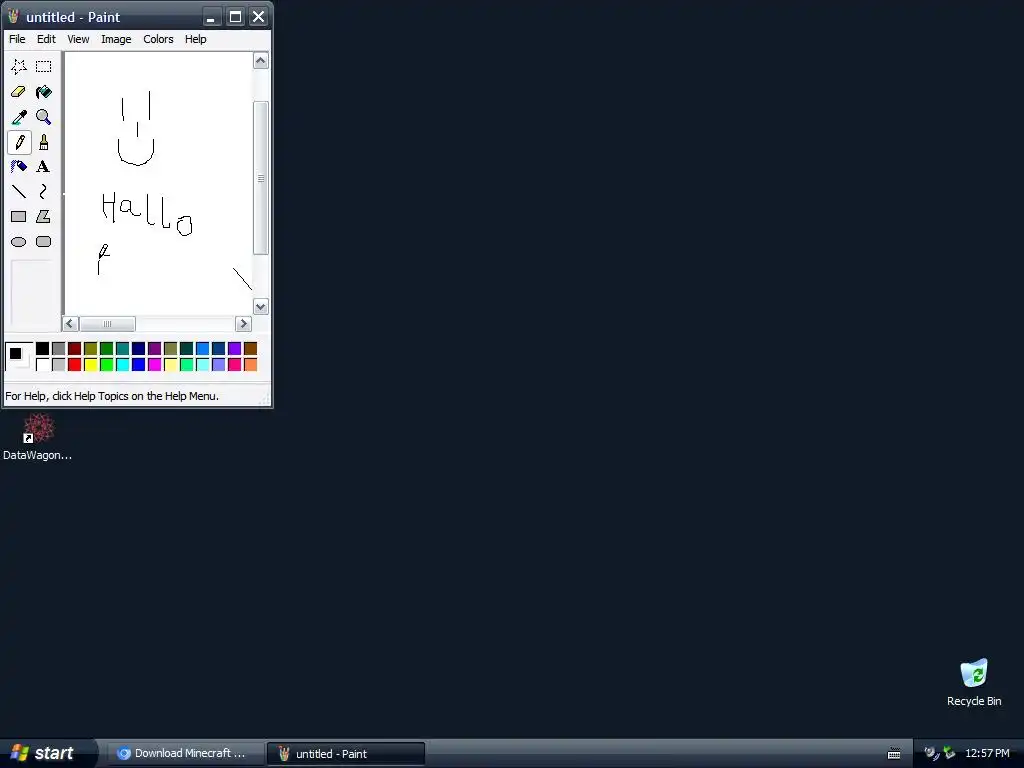Screen dimensions: 1024x768
Task: Choose the brown color swatch
Action: coord(251,349)
